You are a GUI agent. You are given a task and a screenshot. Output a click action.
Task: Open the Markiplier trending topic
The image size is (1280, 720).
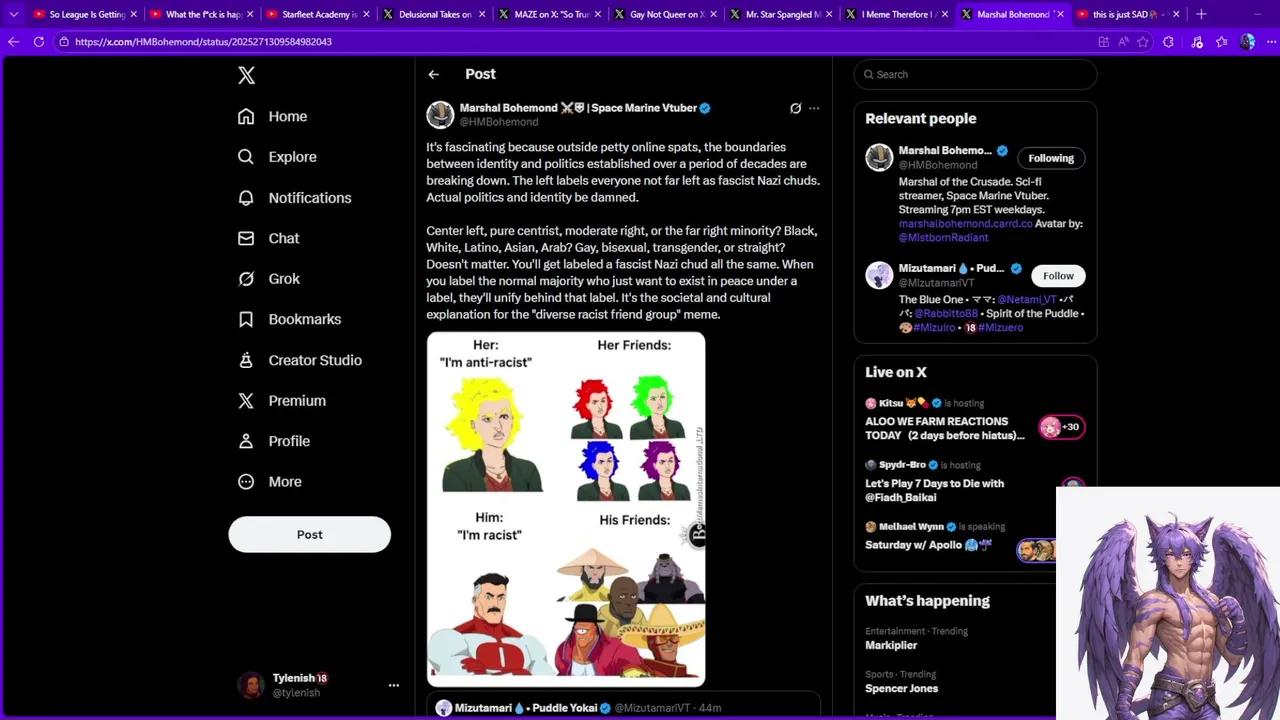coord(891,646)
